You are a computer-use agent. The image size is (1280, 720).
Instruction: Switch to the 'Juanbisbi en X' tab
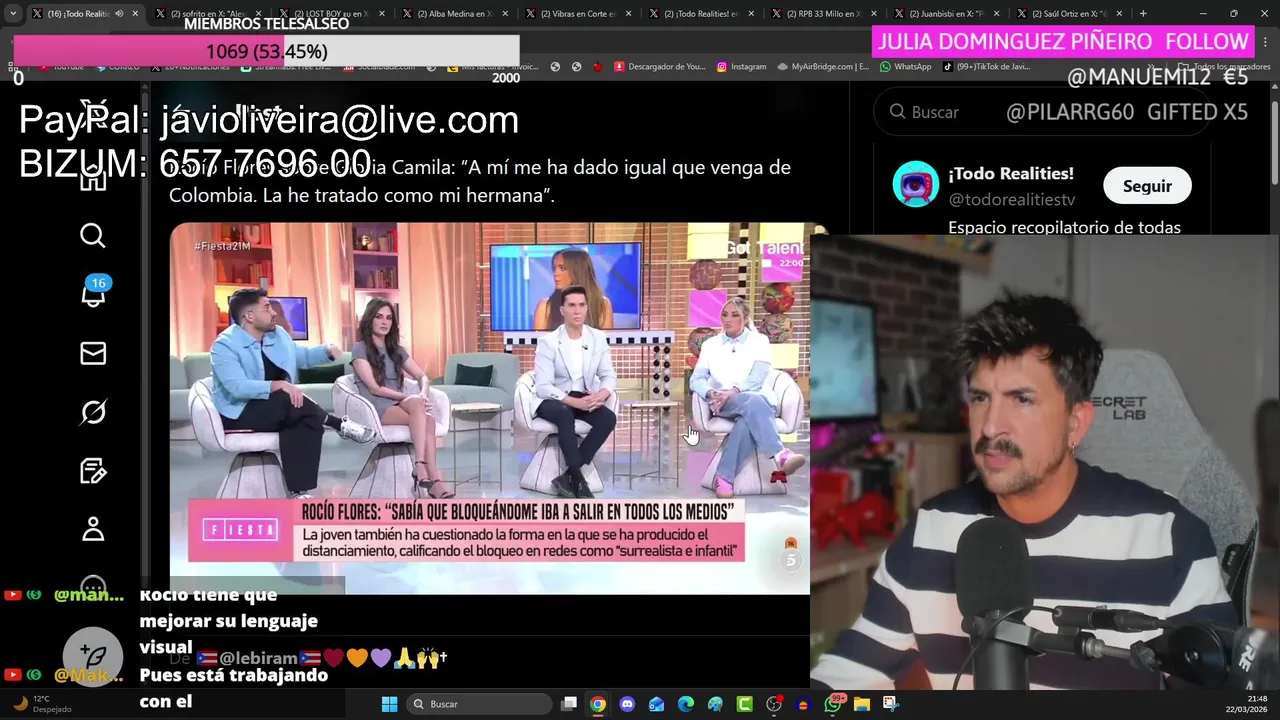click(946, 14)
